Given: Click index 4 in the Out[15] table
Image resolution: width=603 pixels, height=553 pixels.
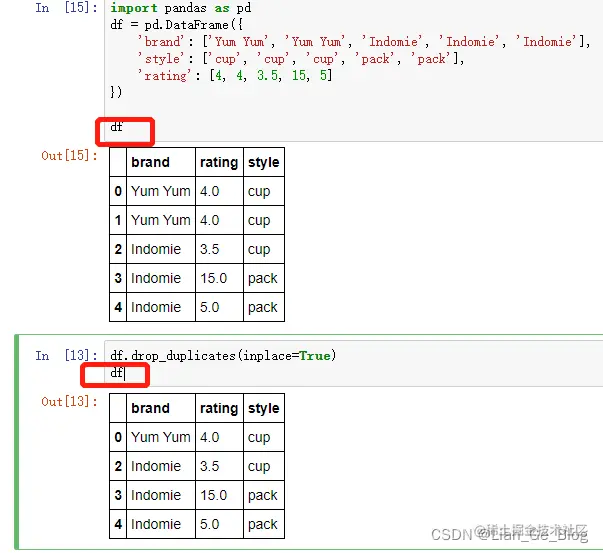Looking at the screenshot, I should point(118,307).
